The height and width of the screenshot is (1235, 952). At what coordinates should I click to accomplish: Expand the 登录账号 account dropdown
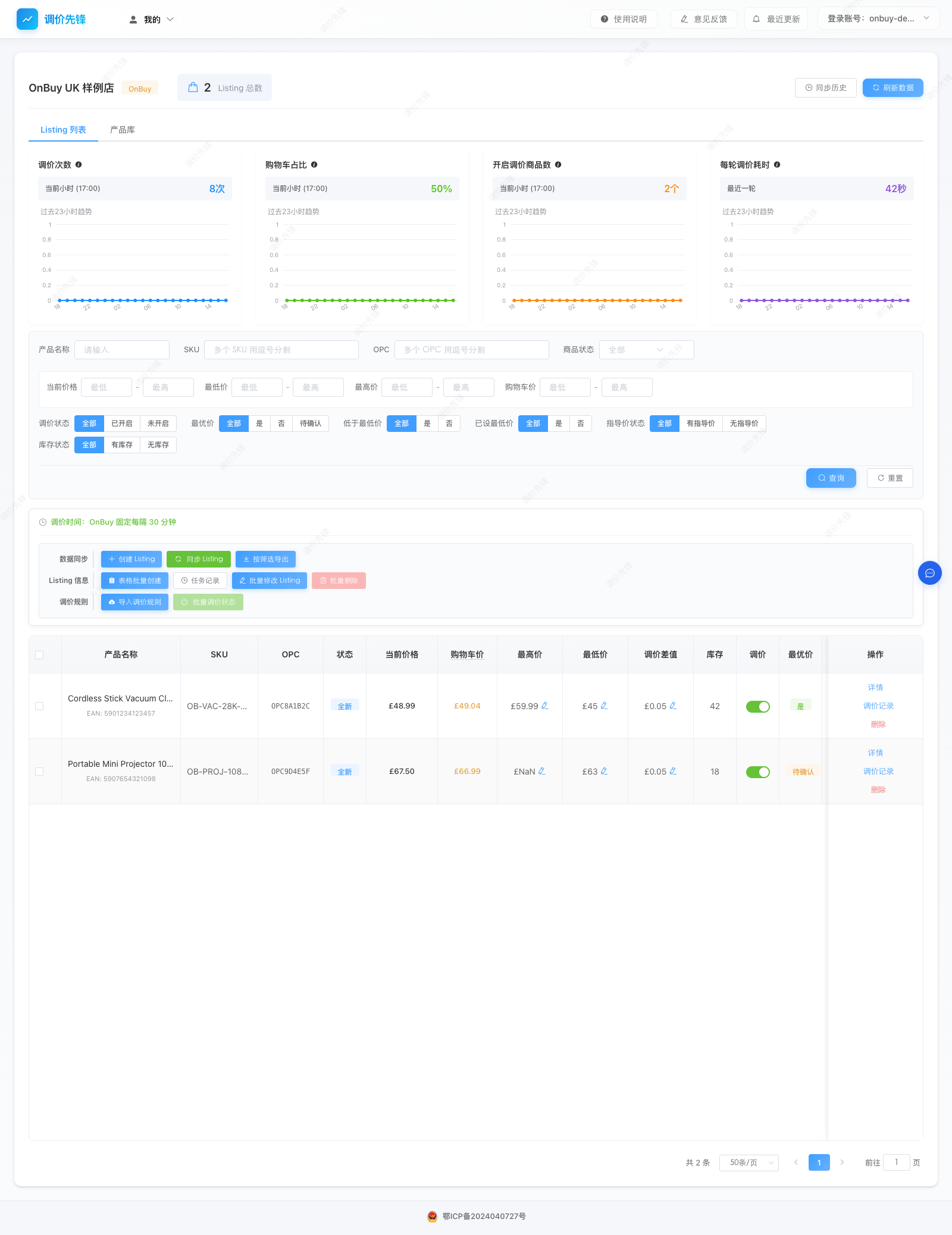pos(878,18)
